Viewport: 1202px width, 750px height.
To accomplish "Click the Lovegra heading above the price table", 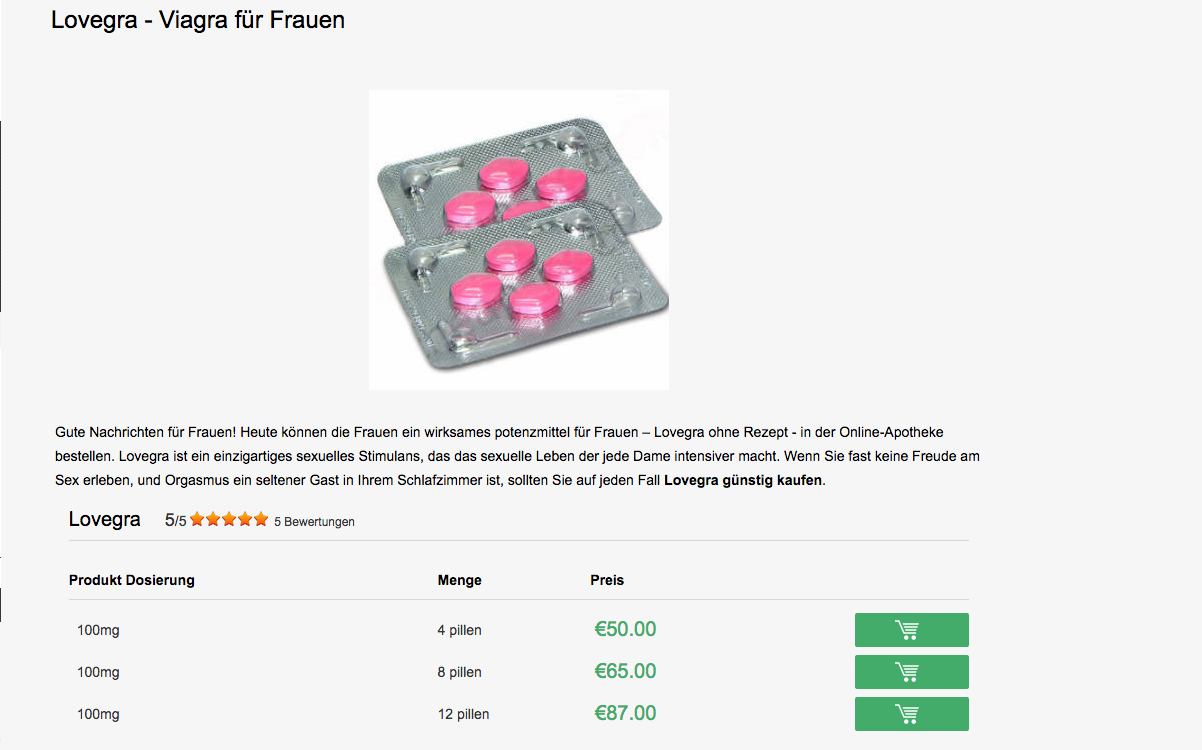I will pos(104,520).
